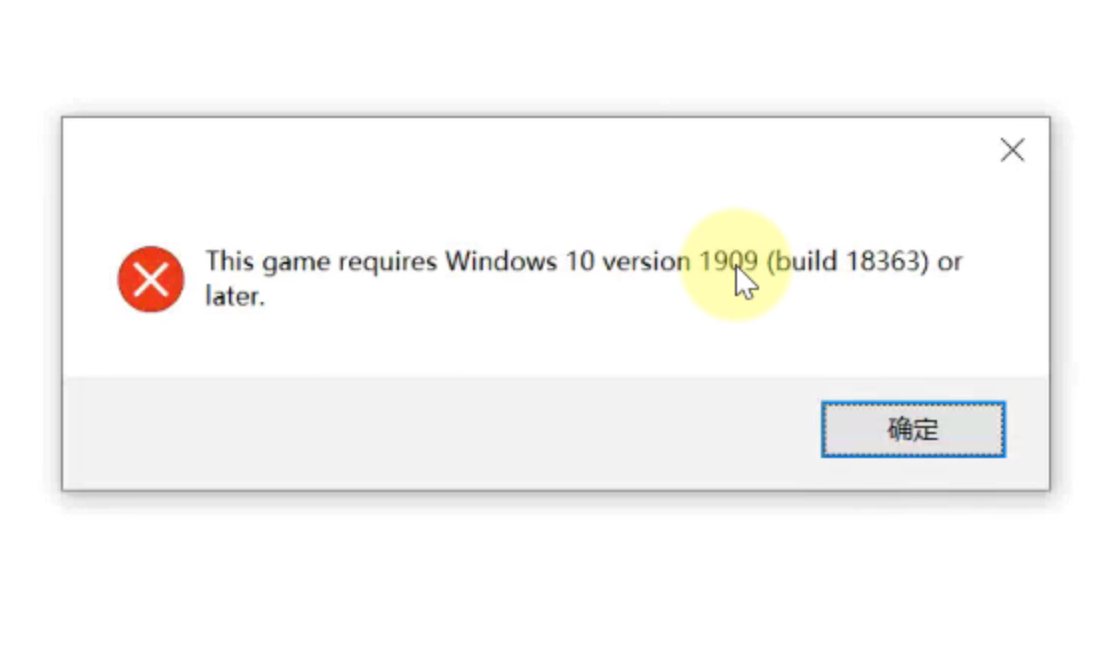Viewport: 1113px width, 671px height.
Task: Click the gray footer area beside 确定
Action: (440, 432)
